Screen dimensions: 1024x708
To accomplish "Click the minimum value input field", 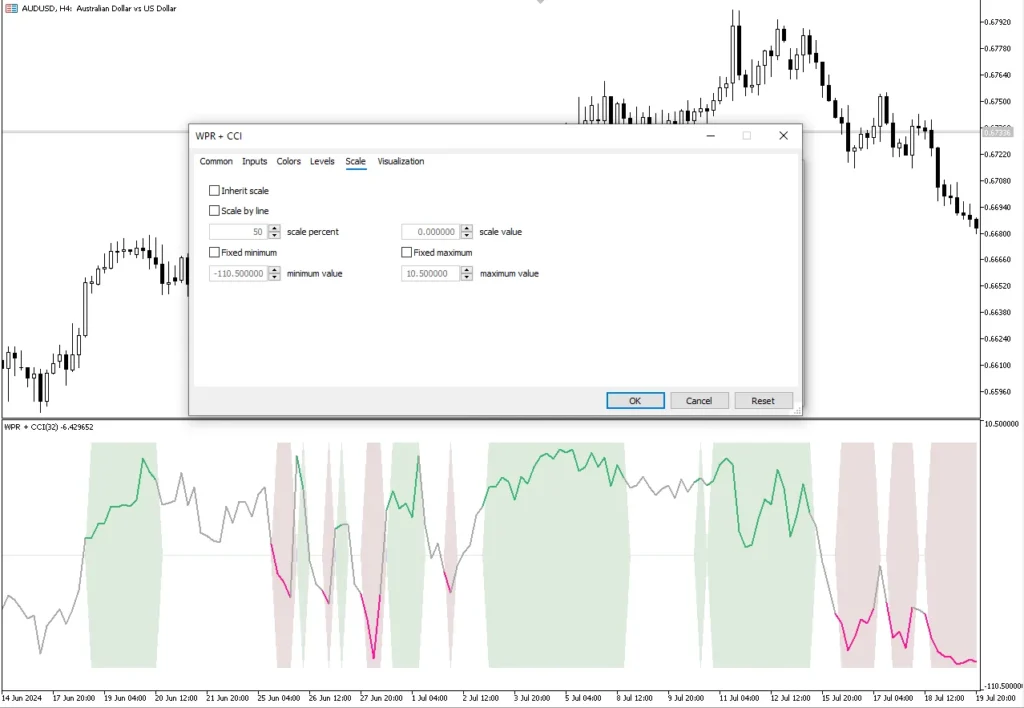I will (x=238, y=273).
